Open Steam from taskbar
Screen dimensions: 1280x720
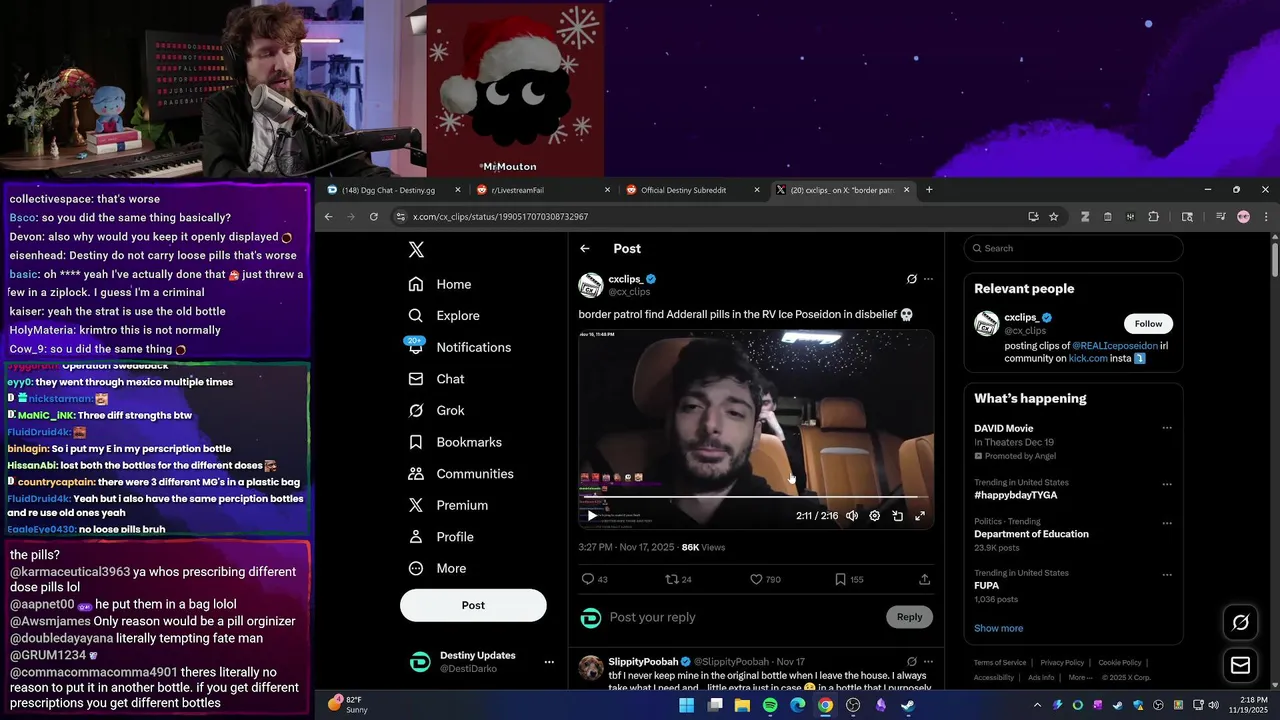[907, 705]
